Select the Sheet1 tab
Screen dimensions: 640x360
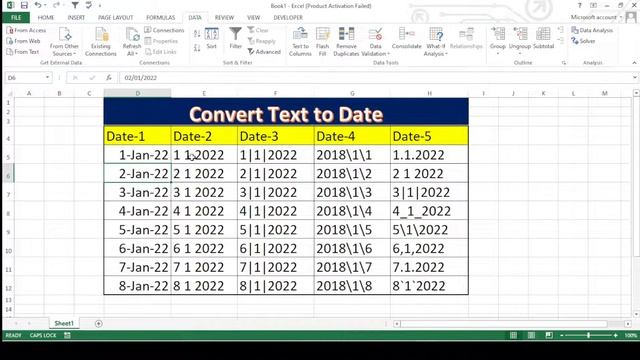tap(64, 323)
